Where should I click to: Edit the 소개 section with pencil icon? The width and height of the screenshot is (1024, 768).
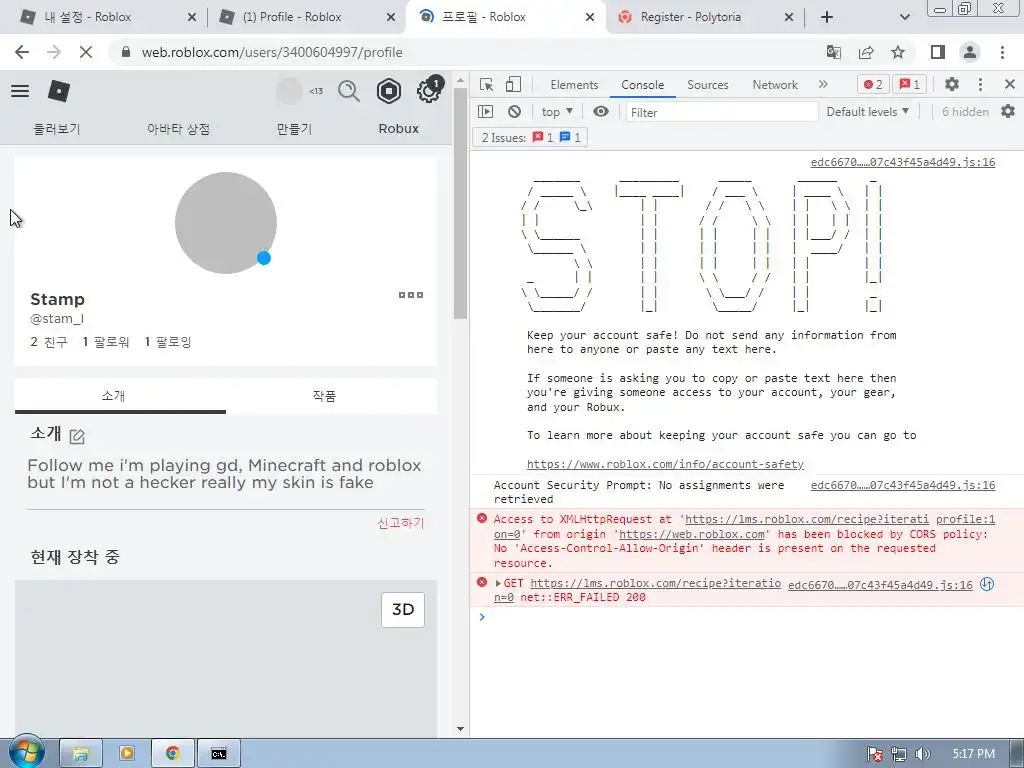(77, 436)
